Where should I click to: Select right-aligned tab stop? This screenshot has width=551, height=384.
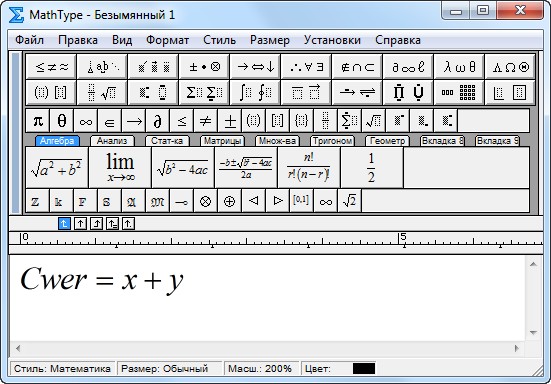tap(97, 223)
